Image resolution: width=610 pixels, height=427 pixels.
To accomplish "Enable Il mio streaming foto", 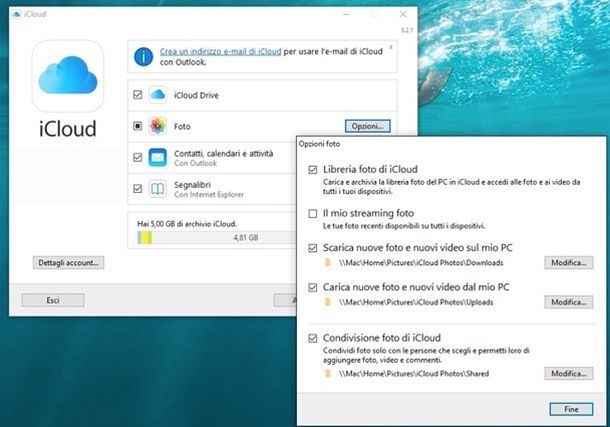I will click(313, 214).
